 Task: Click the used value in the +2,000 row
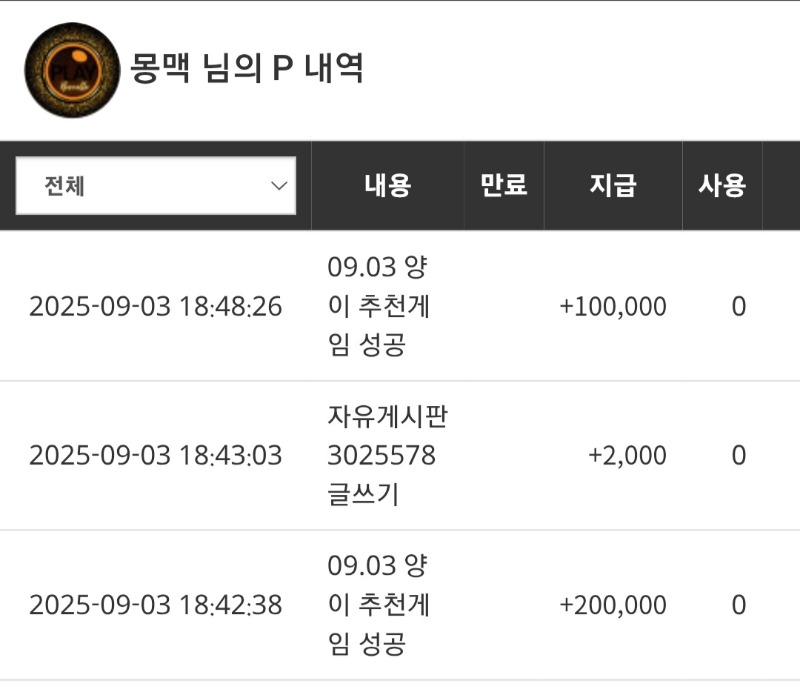coord(739,455)
